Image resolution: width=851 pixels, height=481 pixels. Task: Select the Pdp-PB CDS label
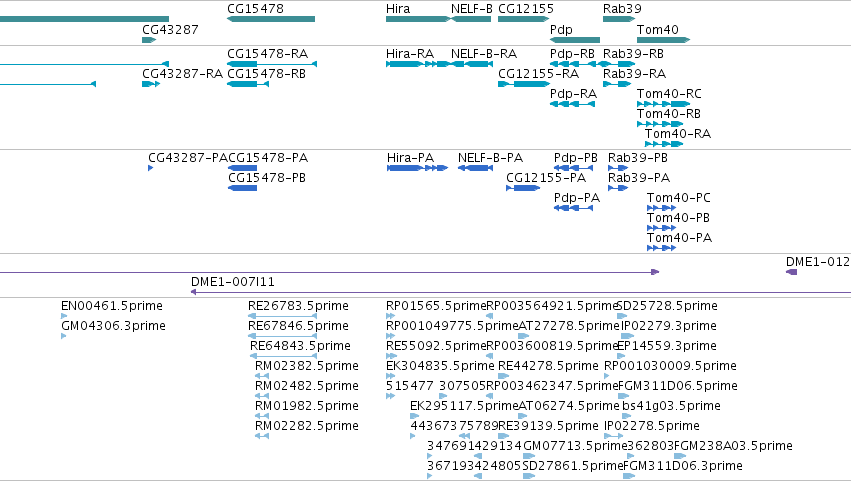click(576, 158)
